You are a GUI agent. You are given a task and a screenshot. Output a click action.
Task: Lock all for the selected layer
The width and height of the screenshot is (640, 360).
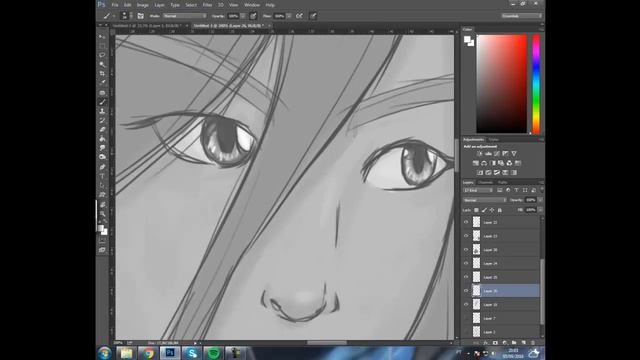pos(500,210)
